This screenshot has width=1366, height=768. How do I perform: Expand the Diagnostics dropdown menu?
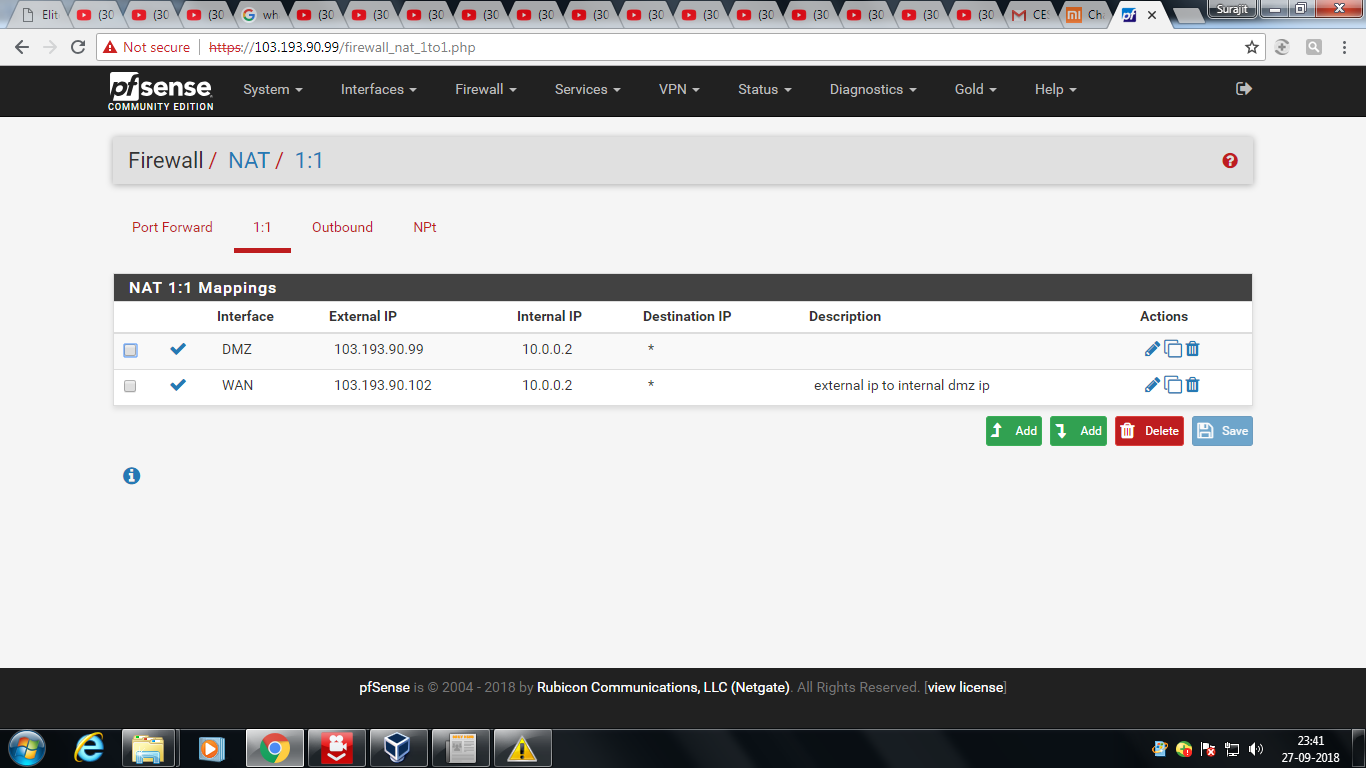872,89
